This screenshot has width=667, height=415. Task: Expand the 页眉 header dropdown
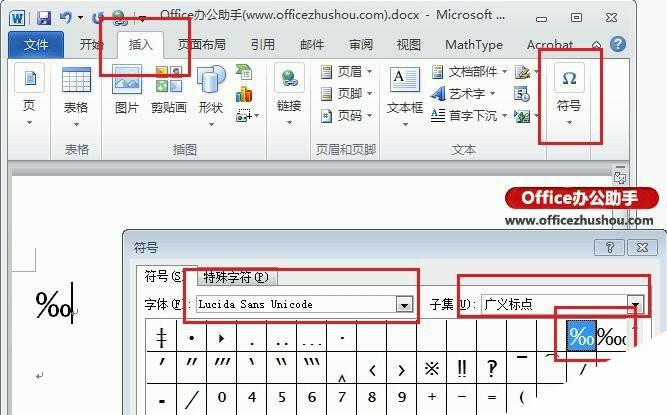click(369, 71)
